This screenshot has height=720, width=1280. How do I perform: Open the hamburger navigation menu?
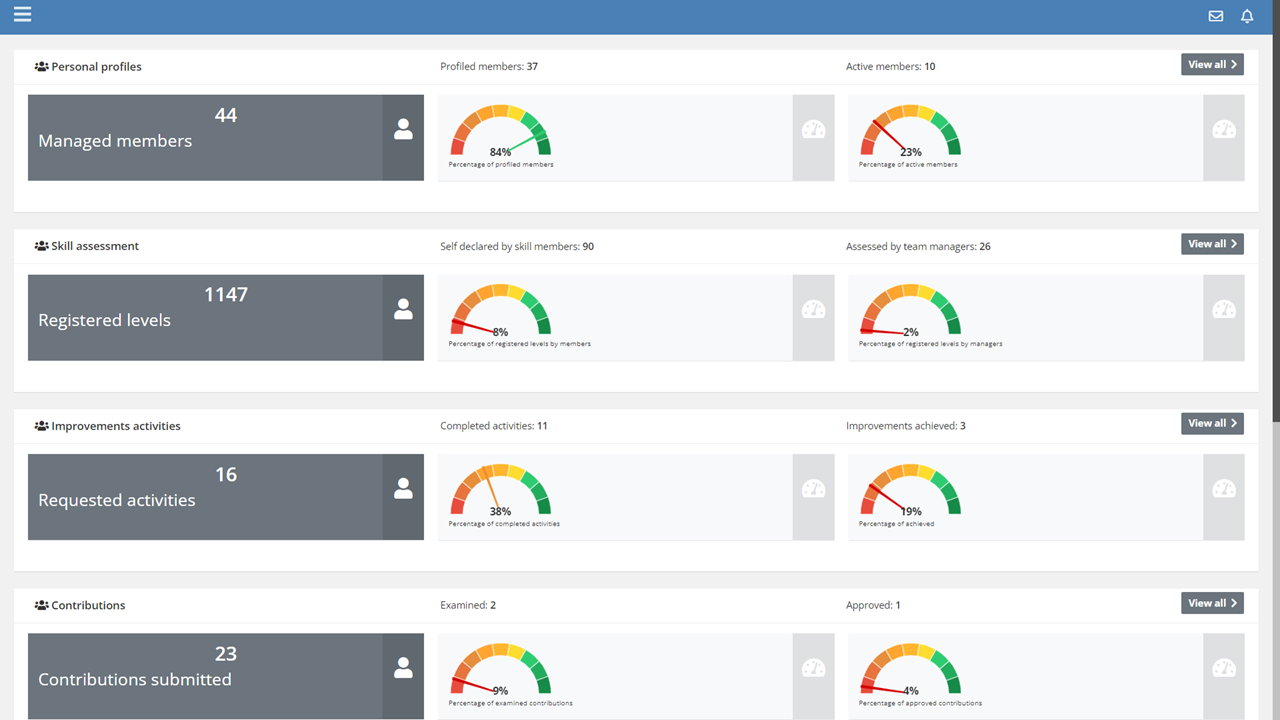tap(22, 14)
